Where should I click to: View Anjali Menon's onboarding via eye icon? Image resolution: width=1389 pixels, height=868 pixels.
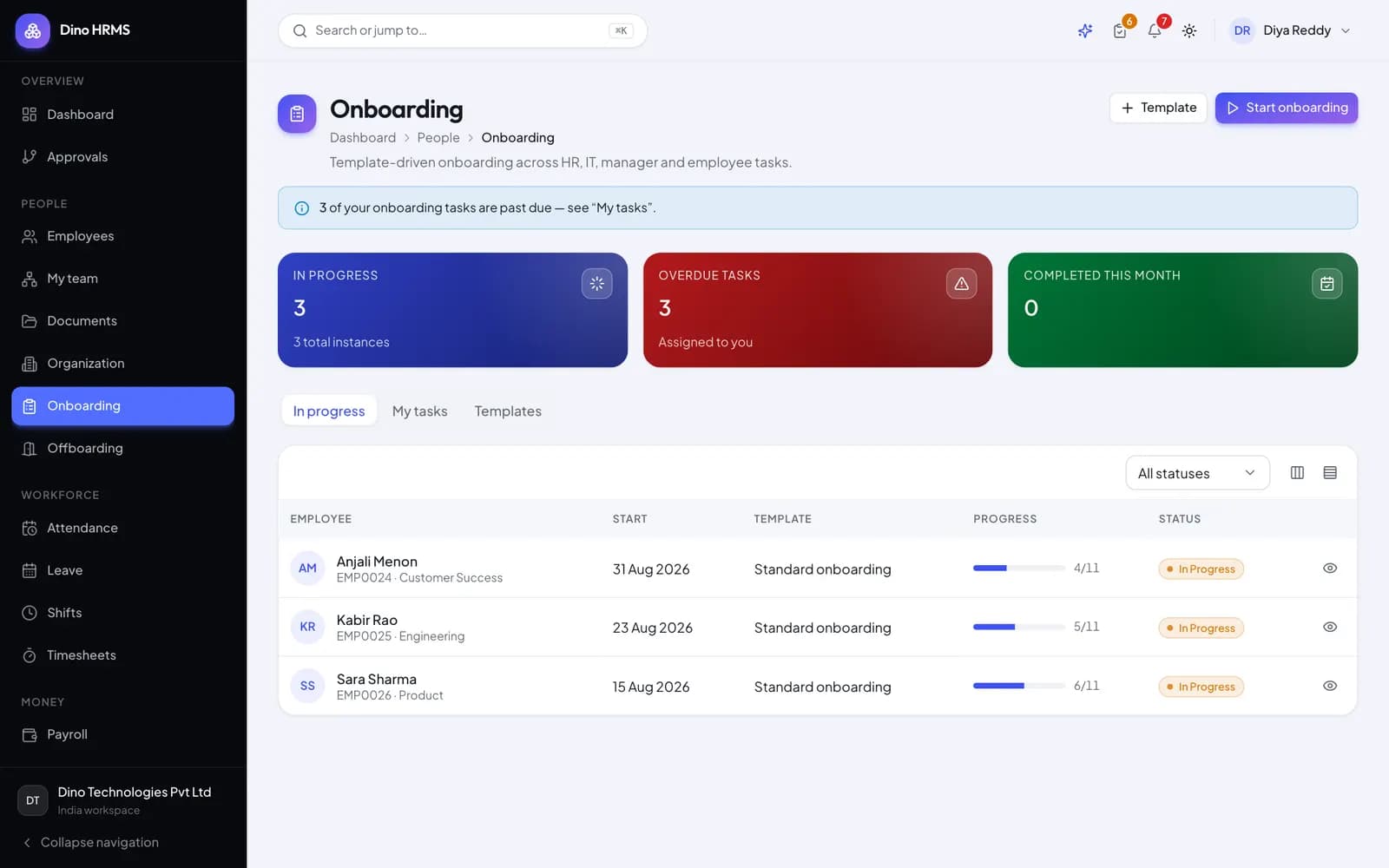click(x=1330, y=569)
